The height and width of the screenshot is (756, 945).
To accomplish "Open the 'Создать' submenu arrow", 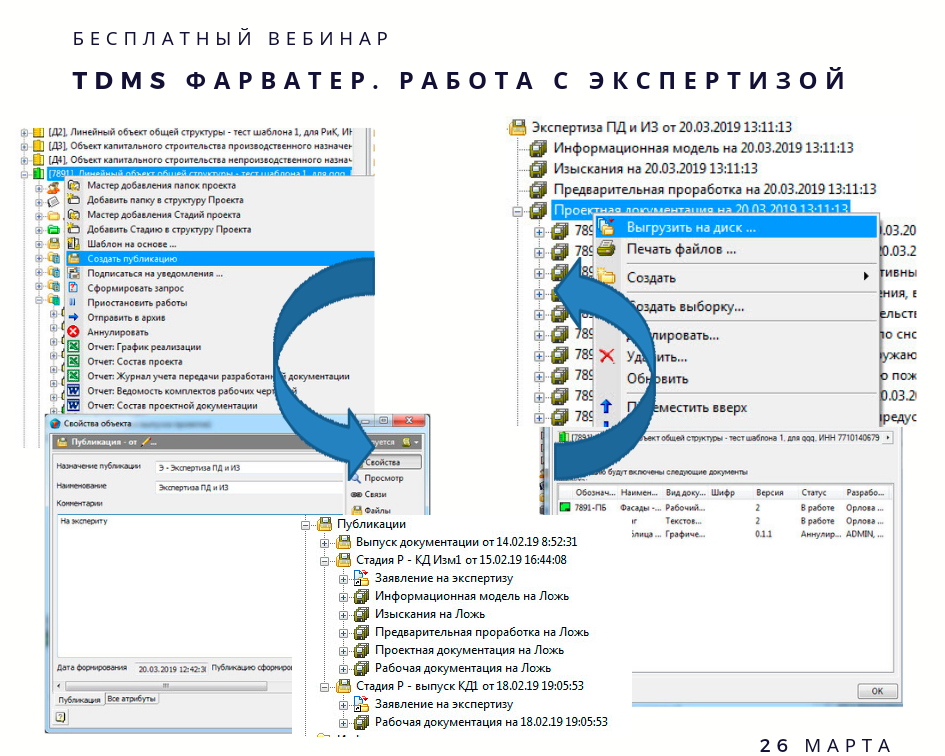I will pos(866,276).
